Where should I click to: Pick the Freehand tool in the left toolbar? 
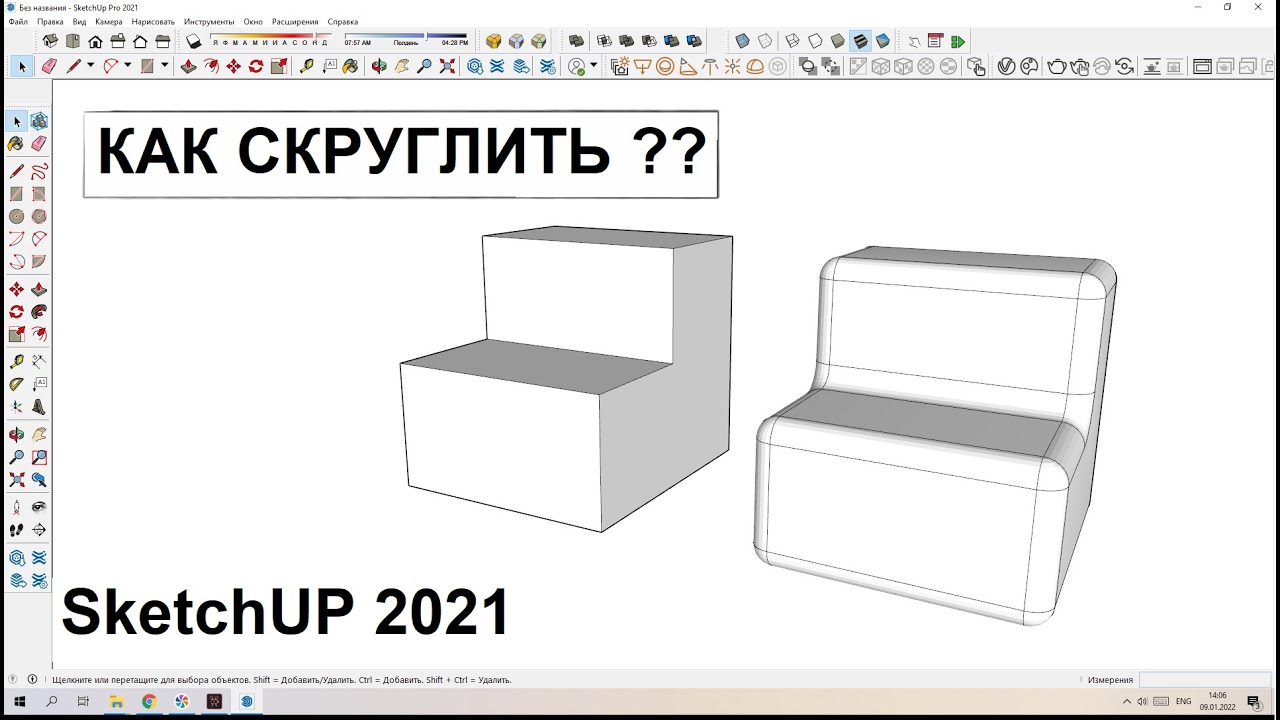click(x=39, y=172)
